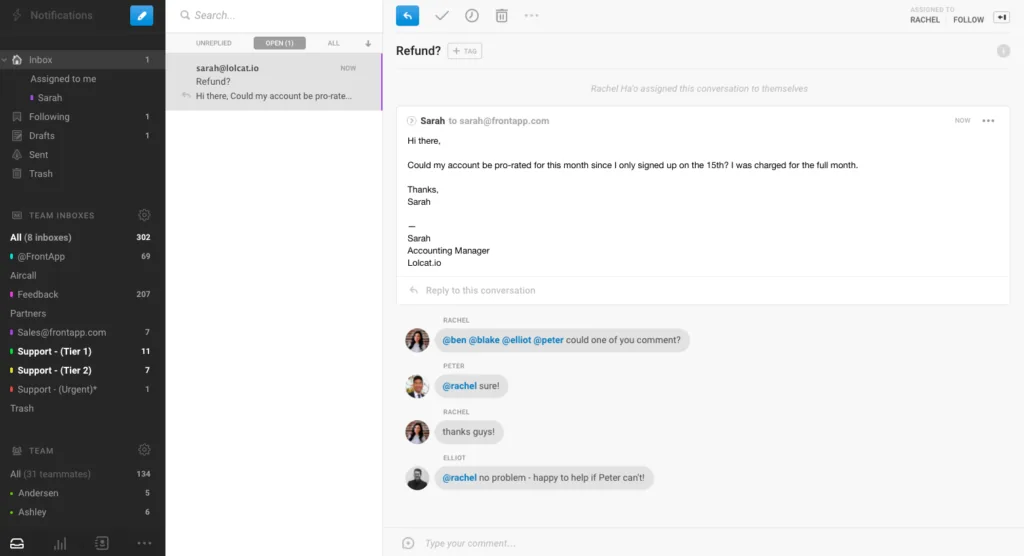The width and height of the screenshot is (1024, 556).
Task: Click Peter's avatar in comments
Action: click(x=417, y=386)
